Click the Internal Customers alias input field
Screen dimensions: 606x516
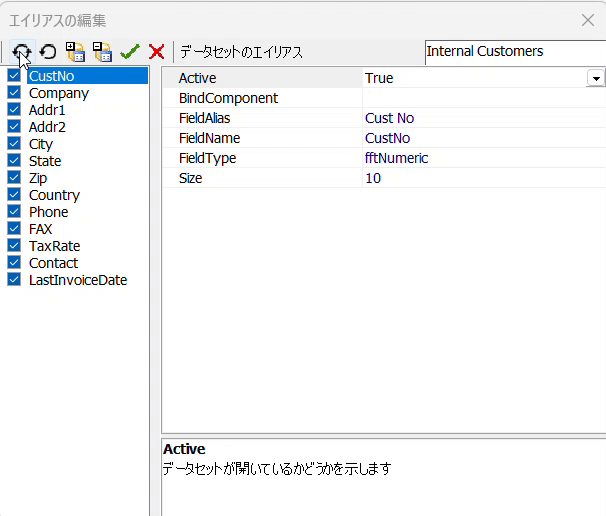click(x=512, y=51)
